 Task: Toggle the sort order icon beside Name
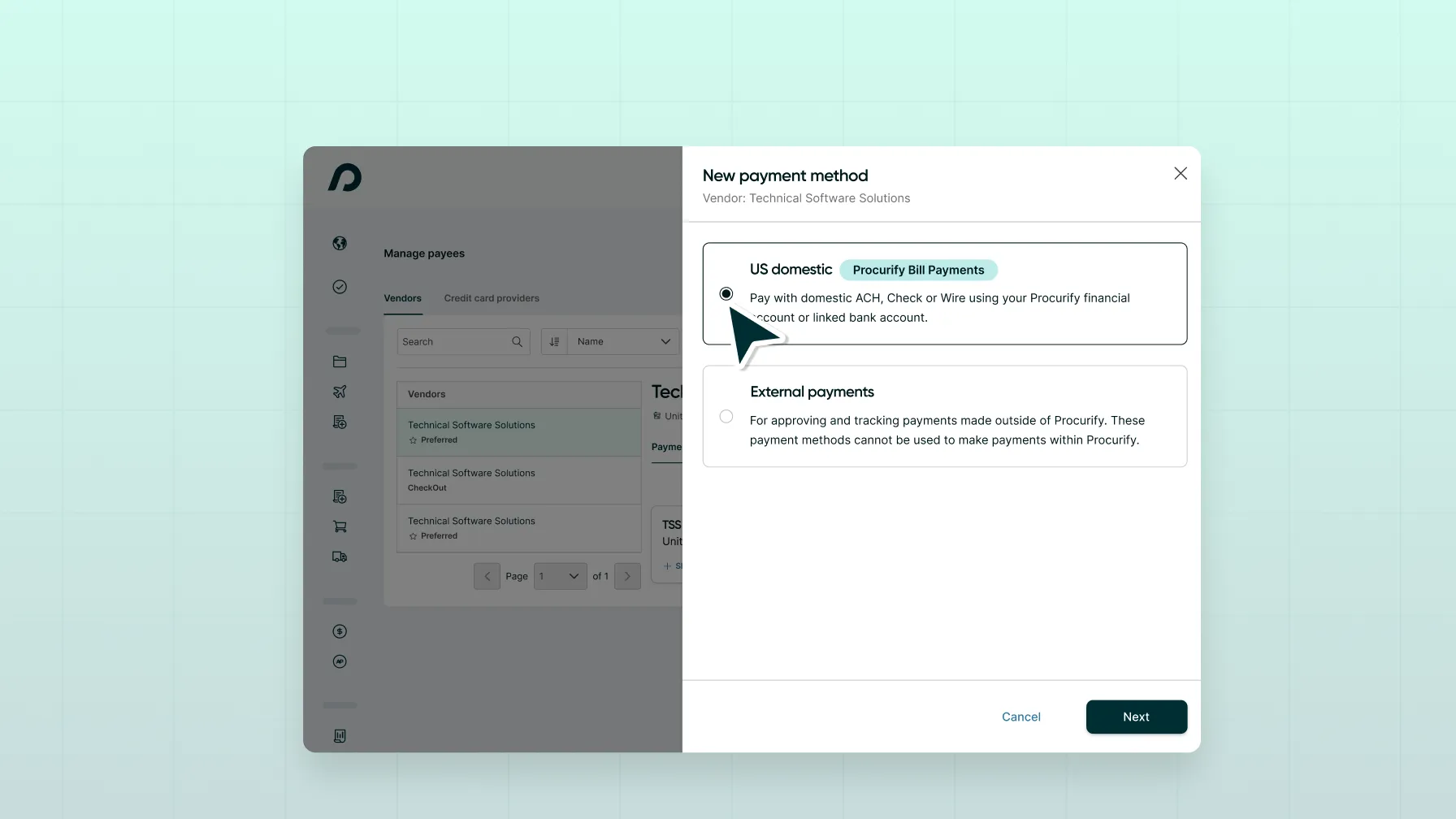[554, 342]
